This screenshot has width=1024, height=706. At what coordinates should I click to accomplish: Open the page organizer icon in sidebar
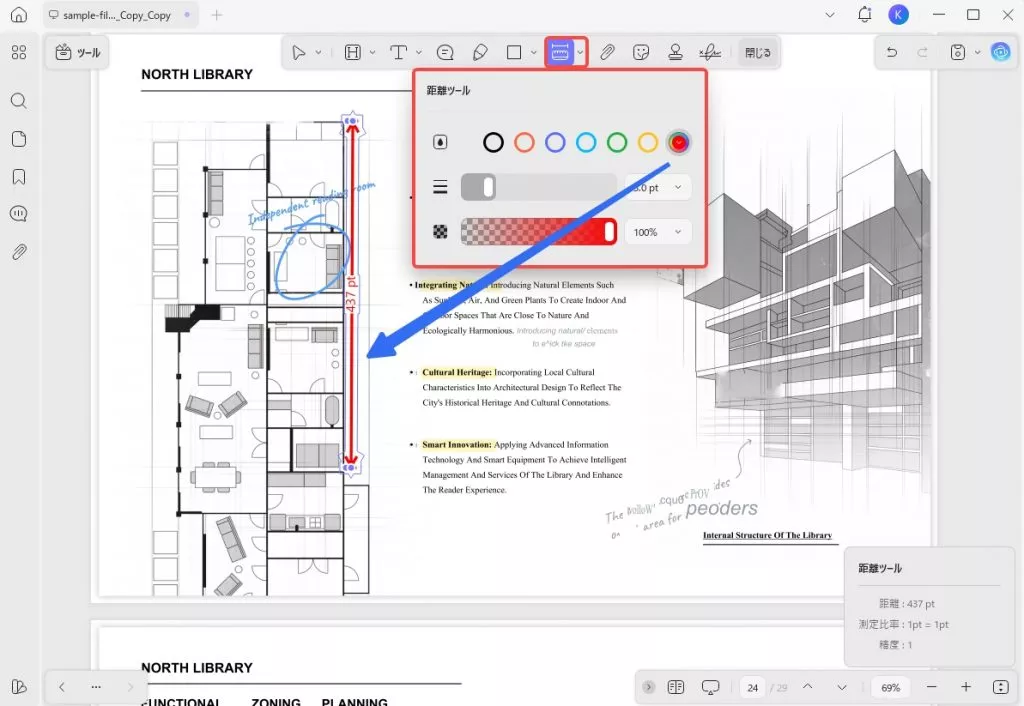(19, 139)
